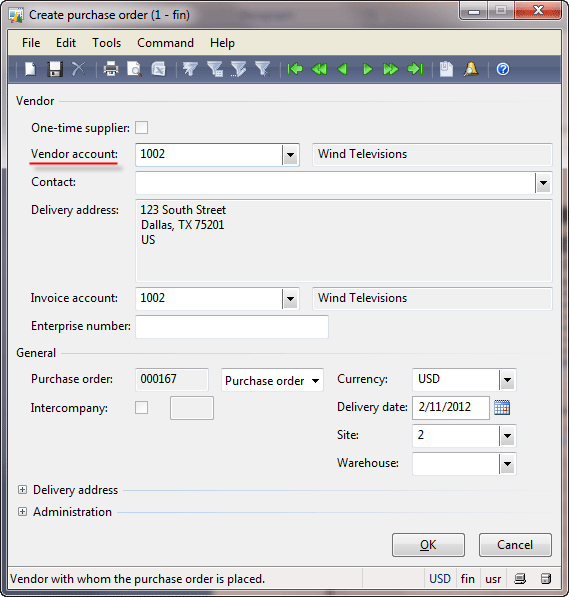Enable the Intercompany checkbox
Viewport: 569px width, 597px height.
tap(142, 408)
